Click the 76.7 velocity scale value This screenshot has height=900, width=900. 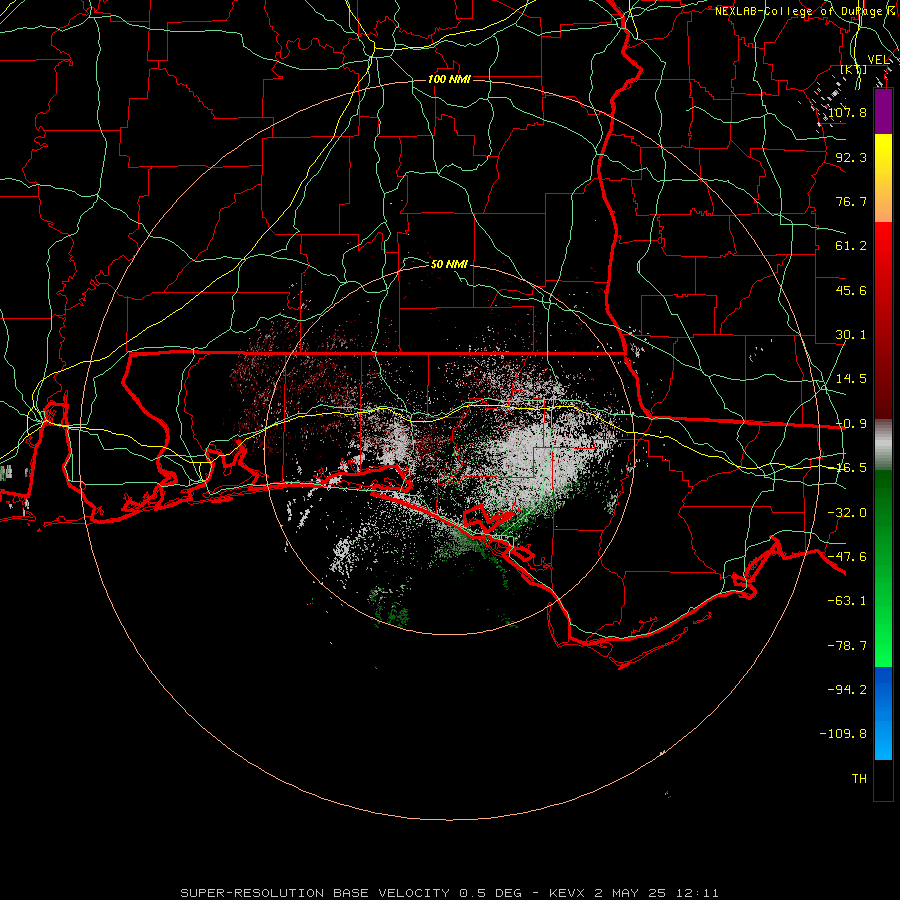pos(851,201)
